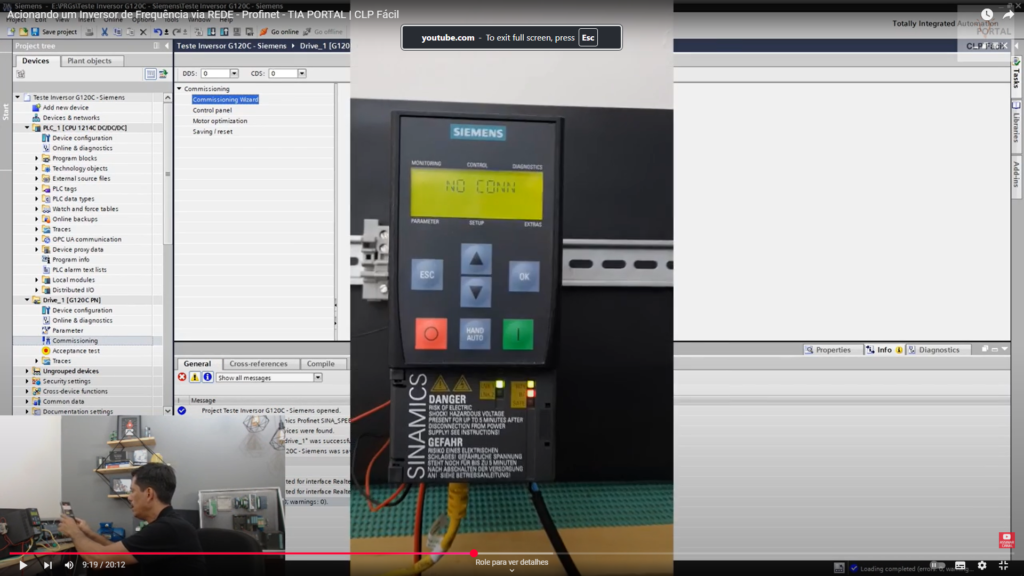Click Expand/collapse tree view icon
This screenshot has height=576, width=1024.
tap(151, 74)
